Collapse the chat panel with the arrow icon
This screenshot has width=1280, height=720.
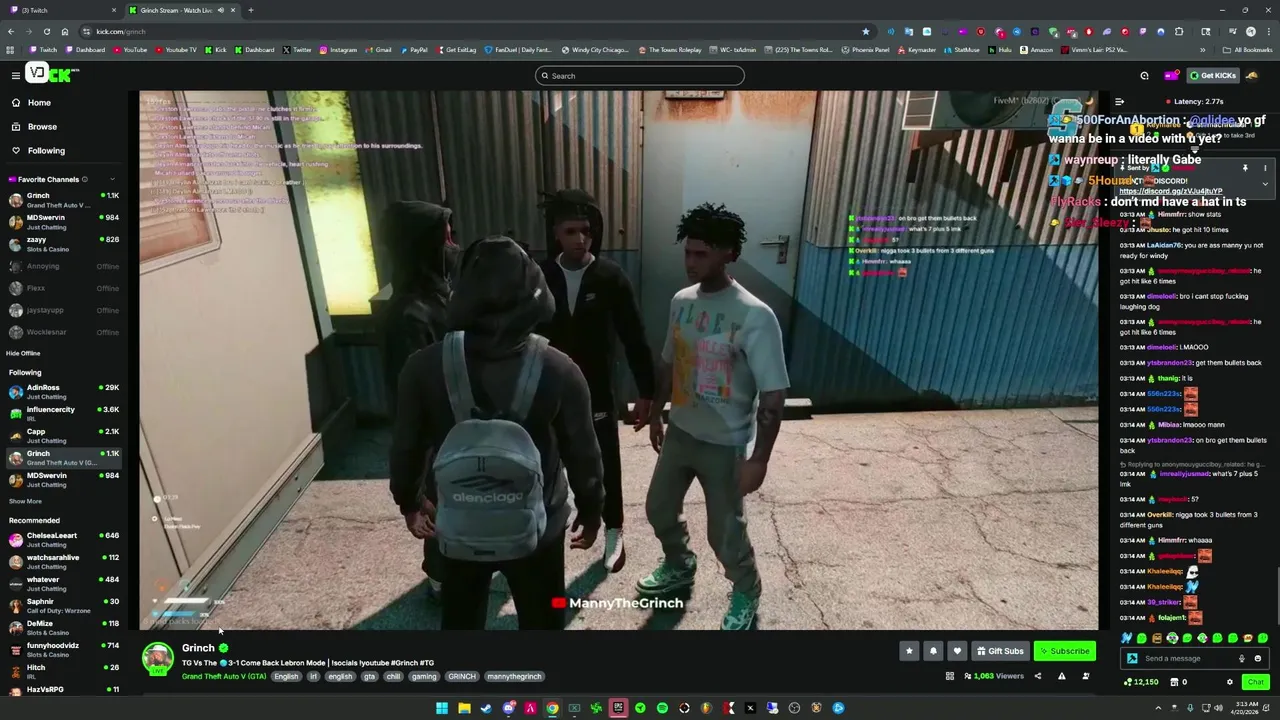tap(1119, 101)
